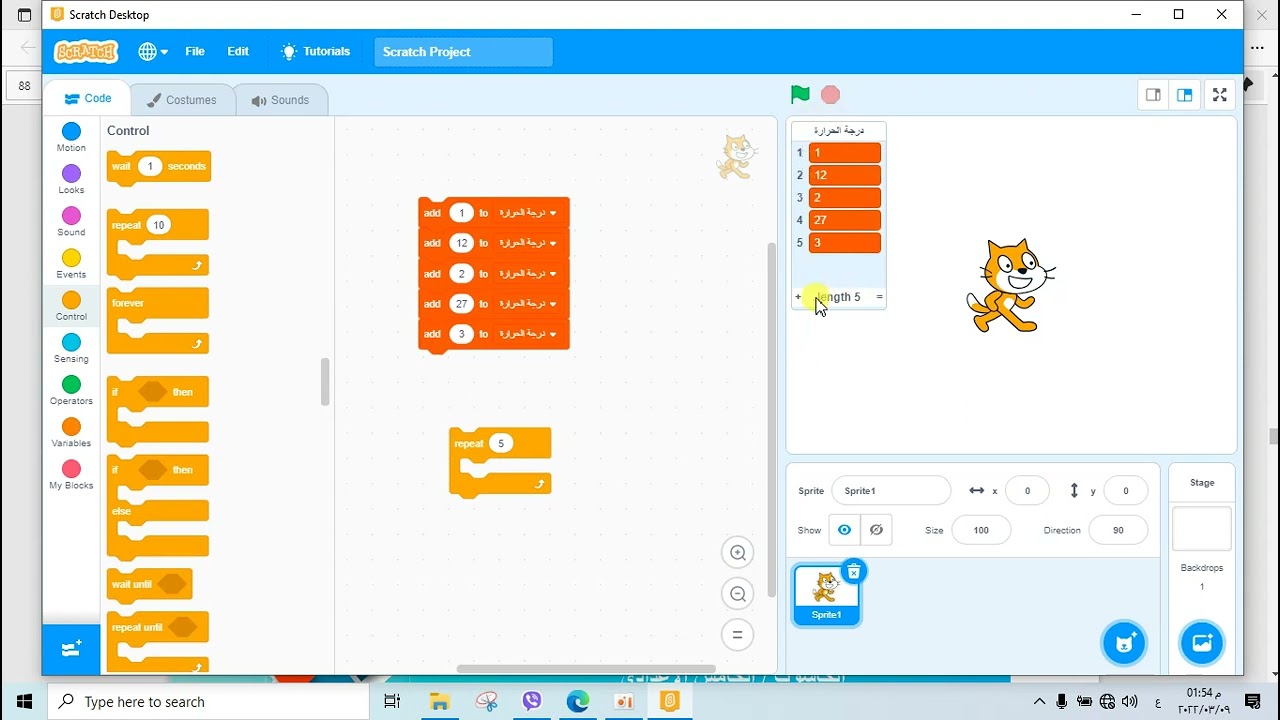Click the wait 1 seconds block
The width and height of the screenshot is (1280, 720).
tap(159, 167)
